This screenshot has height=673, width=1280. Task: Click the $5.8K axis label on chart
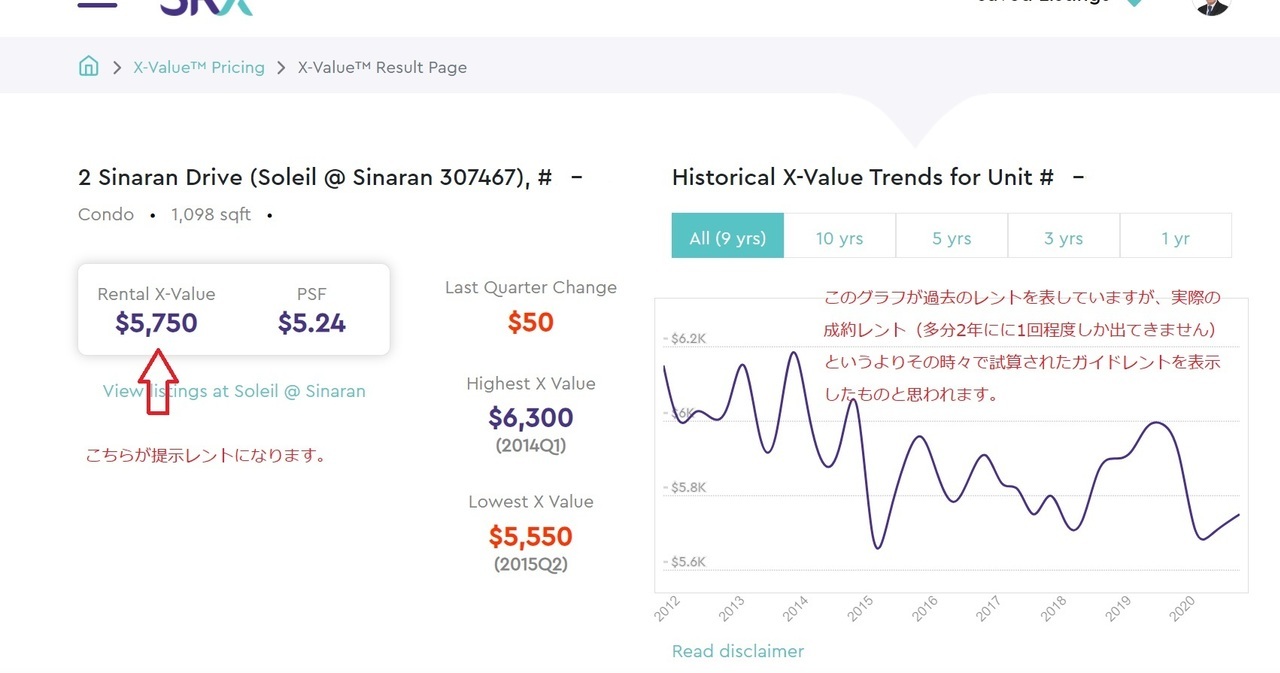point(684,487)
